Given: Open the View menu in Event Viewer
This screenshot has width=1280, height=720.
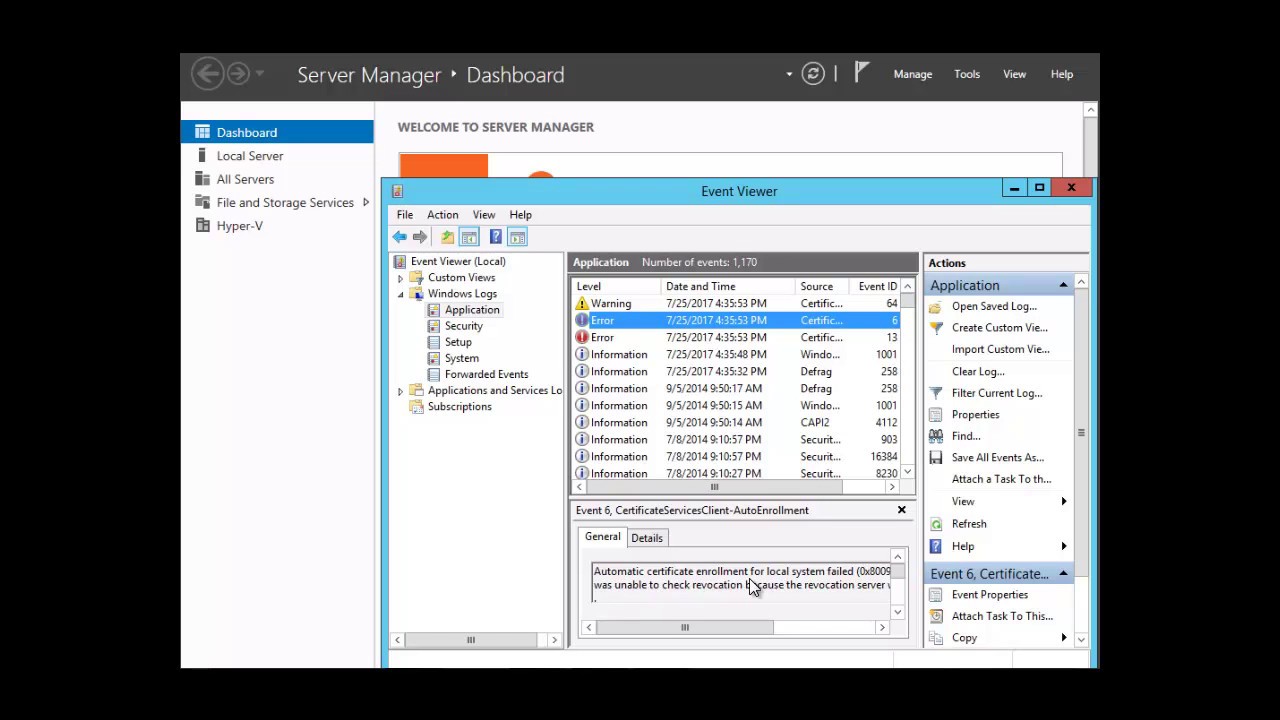Looking at the screenshot, I should point(484,215).
